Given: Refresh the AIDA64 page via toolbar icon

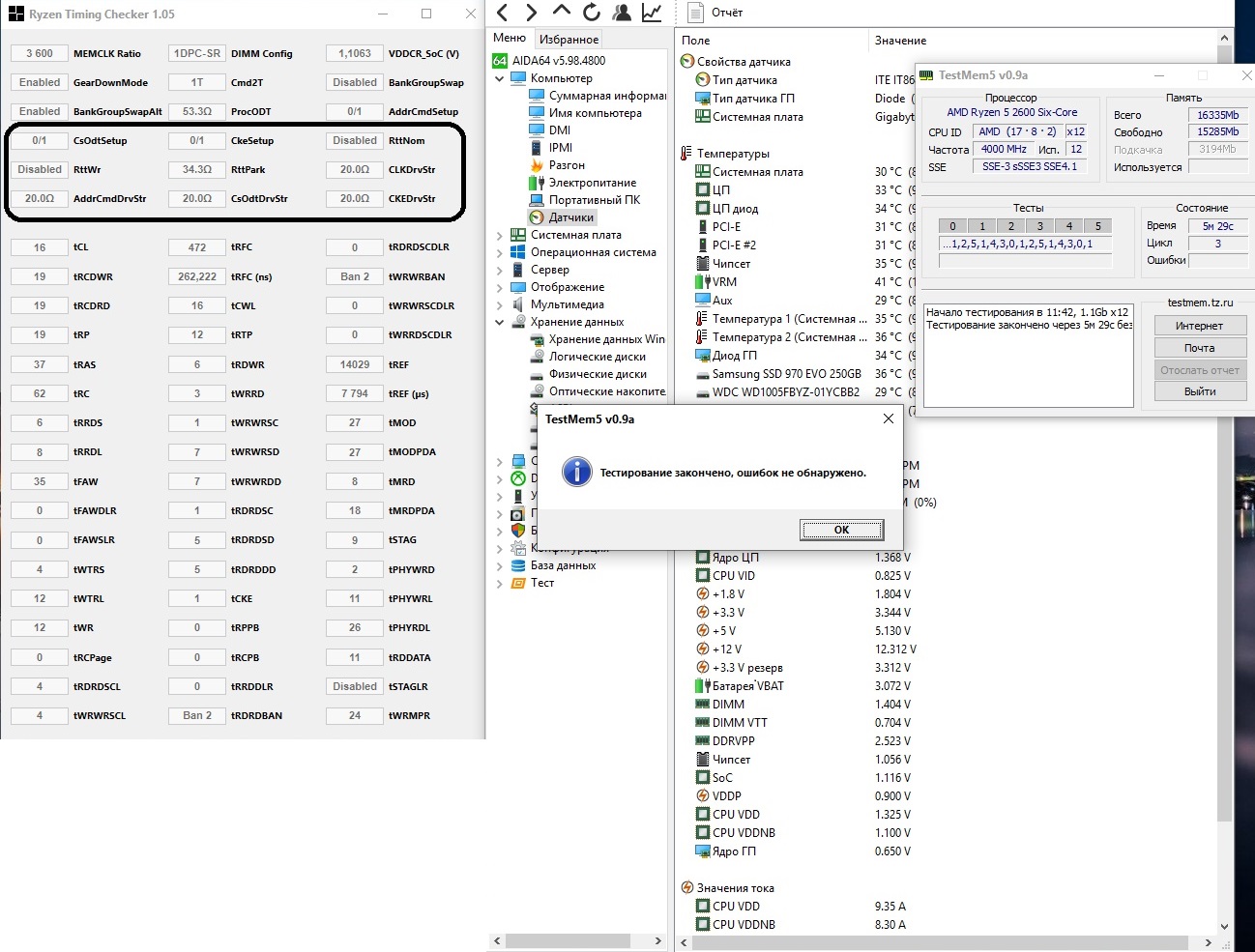Looking at the screenshot, I should [592, 13].
